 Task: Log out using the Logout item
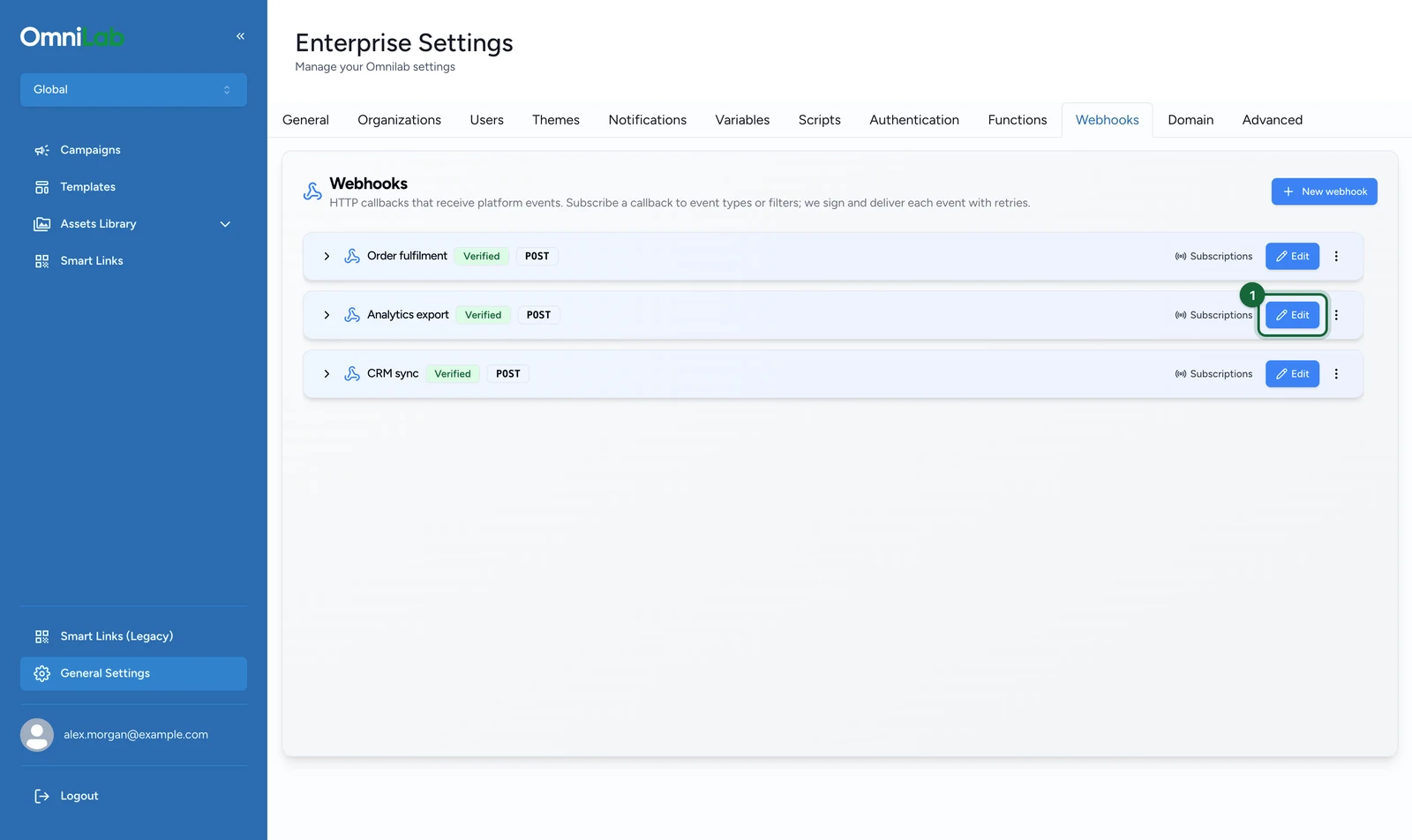(x=133, y=796)
